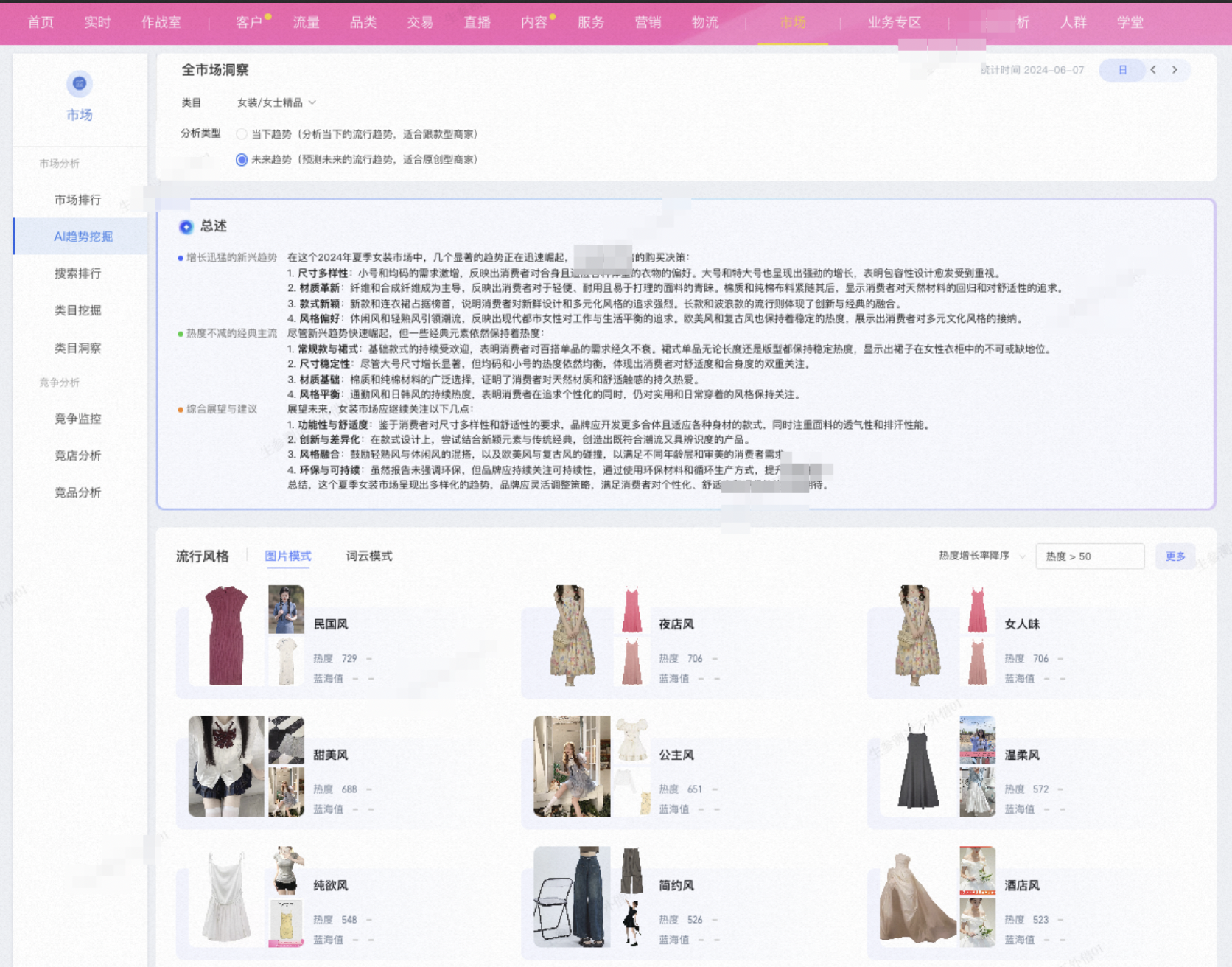Click the 甜美风 uniform outfit thumbnail

click(226, 766)
